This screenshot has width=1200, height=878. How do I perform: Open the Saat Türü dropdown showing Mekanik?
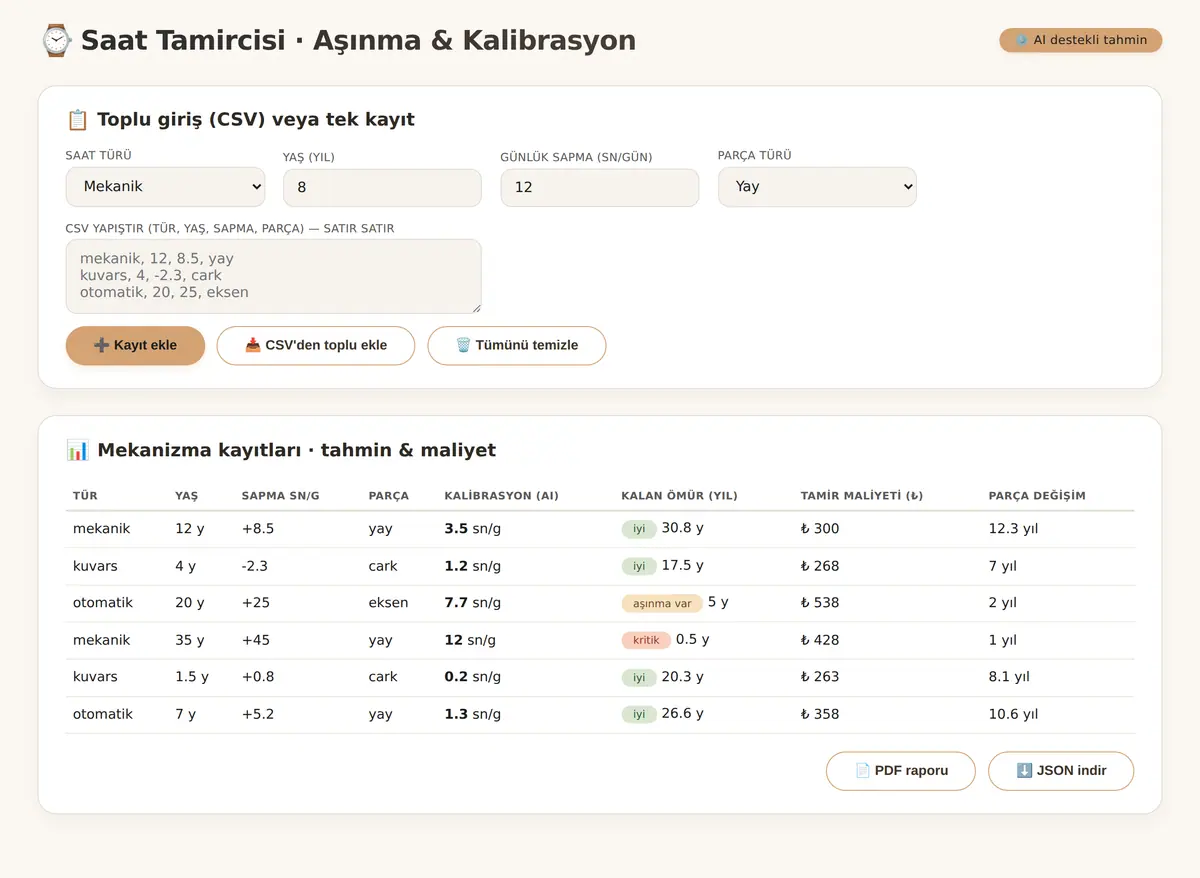[x=165, y=187]
